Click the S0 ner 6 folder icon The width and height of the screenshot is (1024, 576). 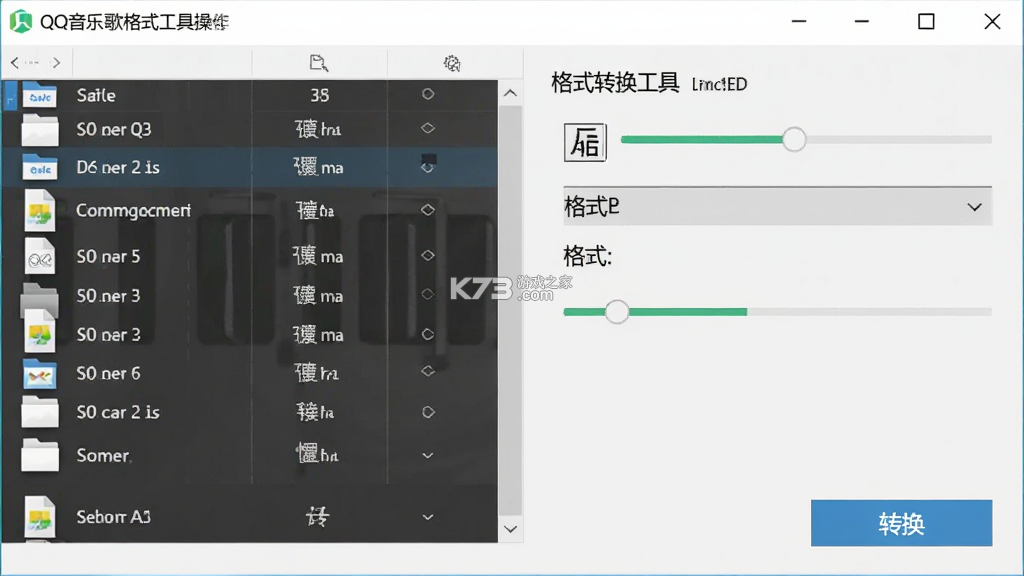pos(40,374)
